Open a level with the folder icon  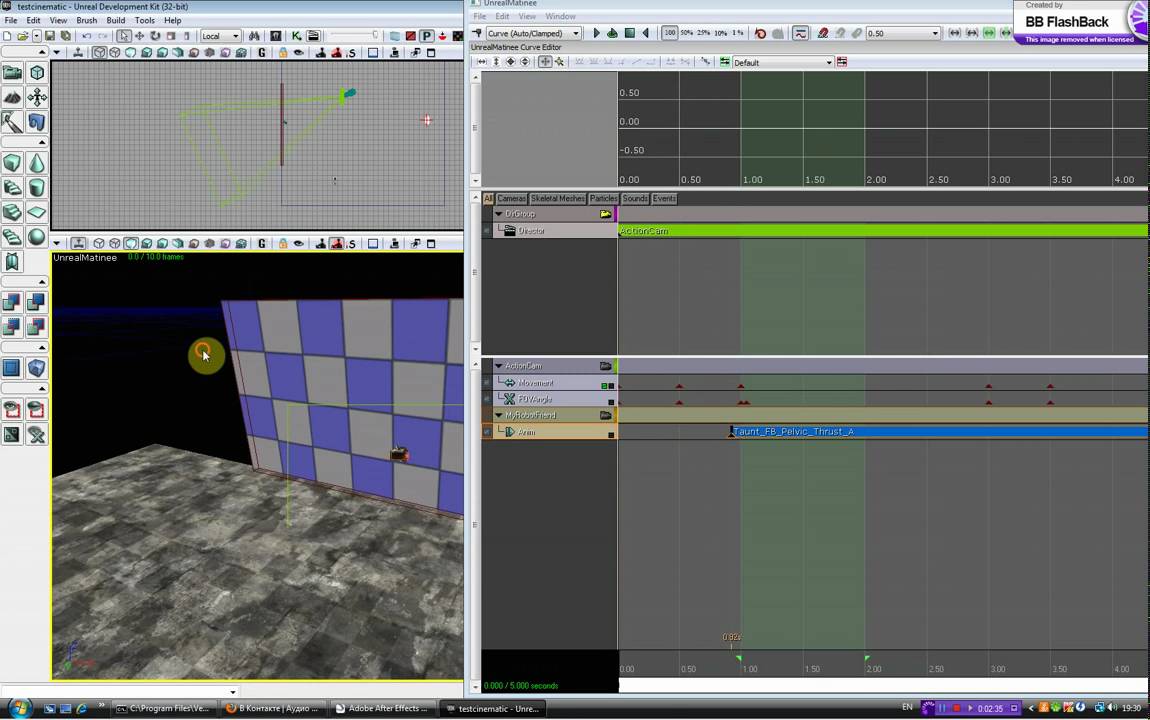[23, 35]
